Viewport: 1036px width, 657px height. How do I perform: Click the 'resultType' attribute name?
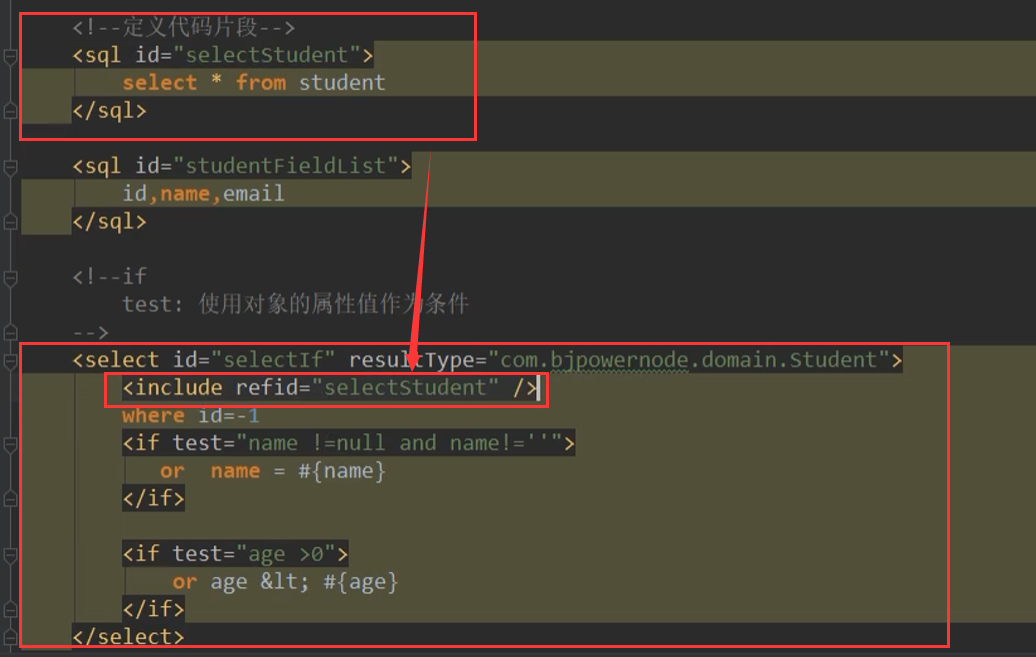click(411, 360)
